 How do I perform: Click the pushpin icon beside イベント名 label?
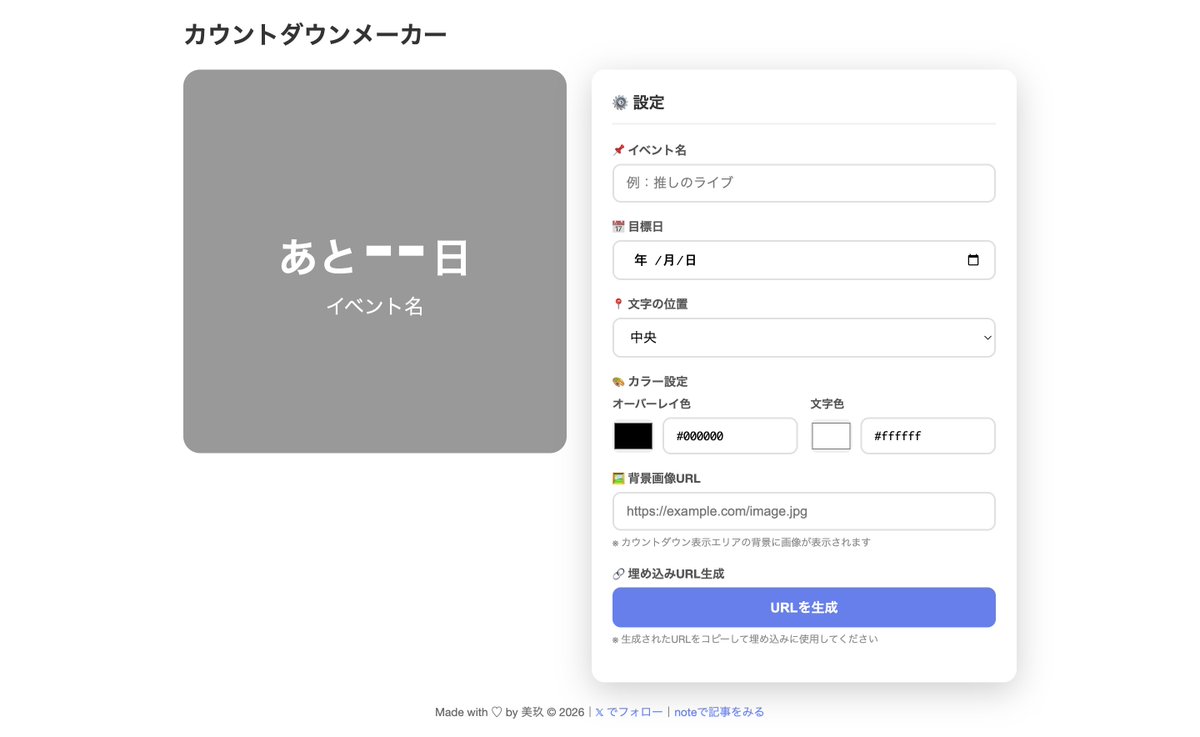pyautogui.click(x=619, y=149)
